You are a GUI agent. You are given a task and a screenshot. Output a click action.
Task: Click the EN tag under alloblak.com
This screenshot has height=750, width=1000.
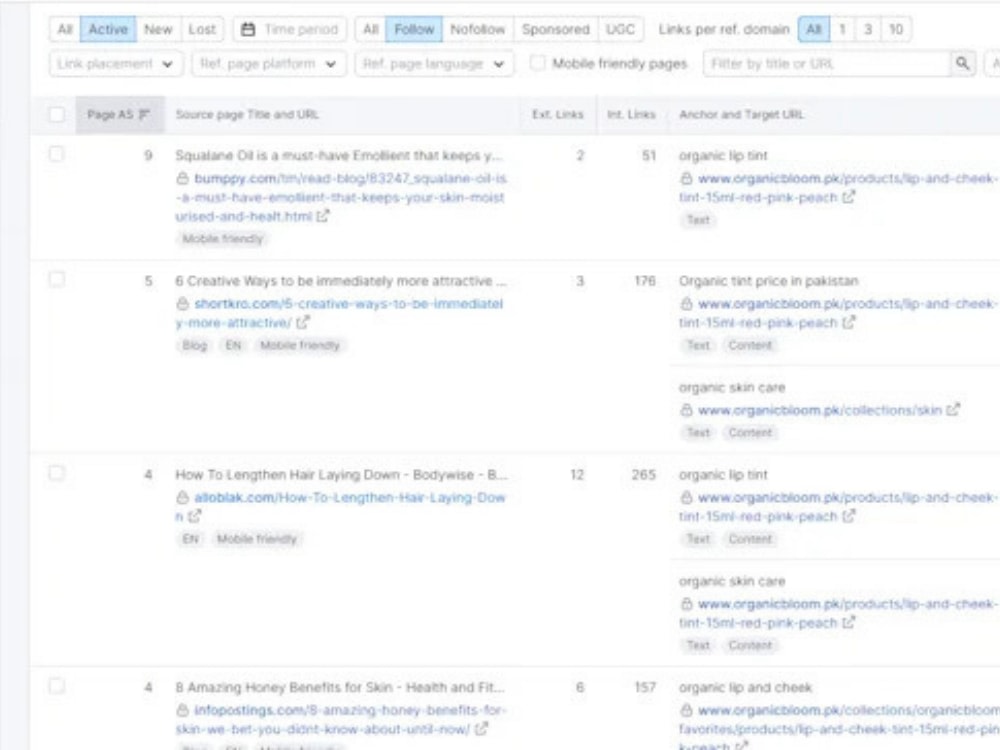pyautogui.click(x=191, y=539)
